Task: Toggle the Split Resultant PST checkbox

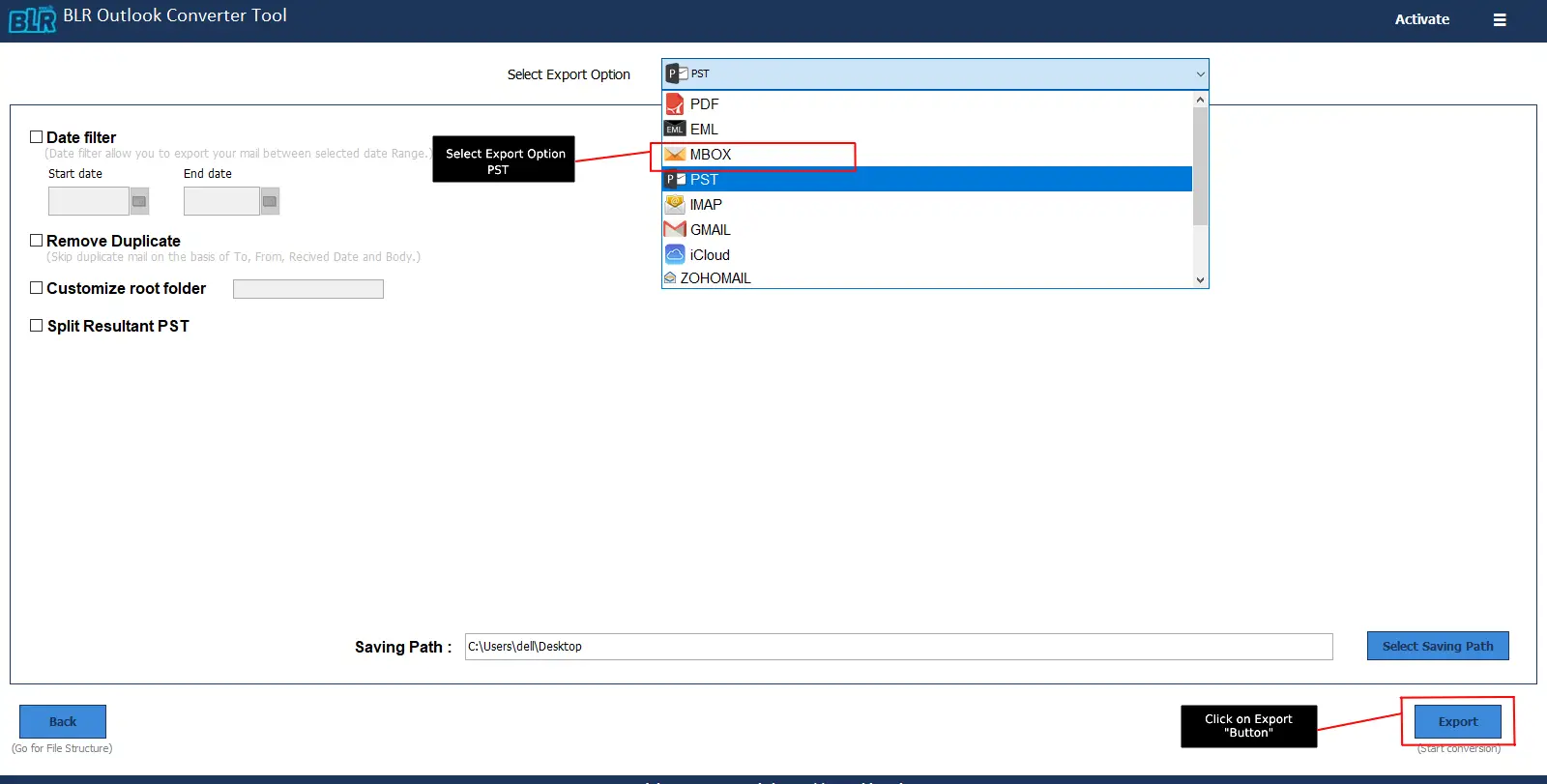Action: [x=36, y=326]
